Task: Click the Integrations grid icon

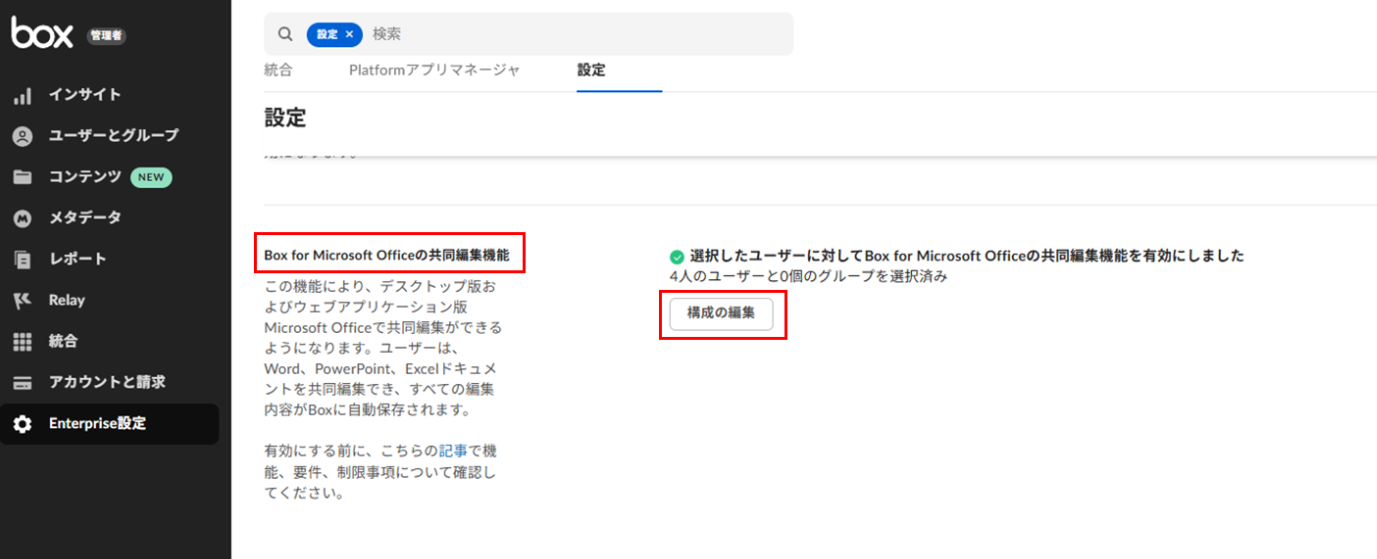Action: pos(22,342)
